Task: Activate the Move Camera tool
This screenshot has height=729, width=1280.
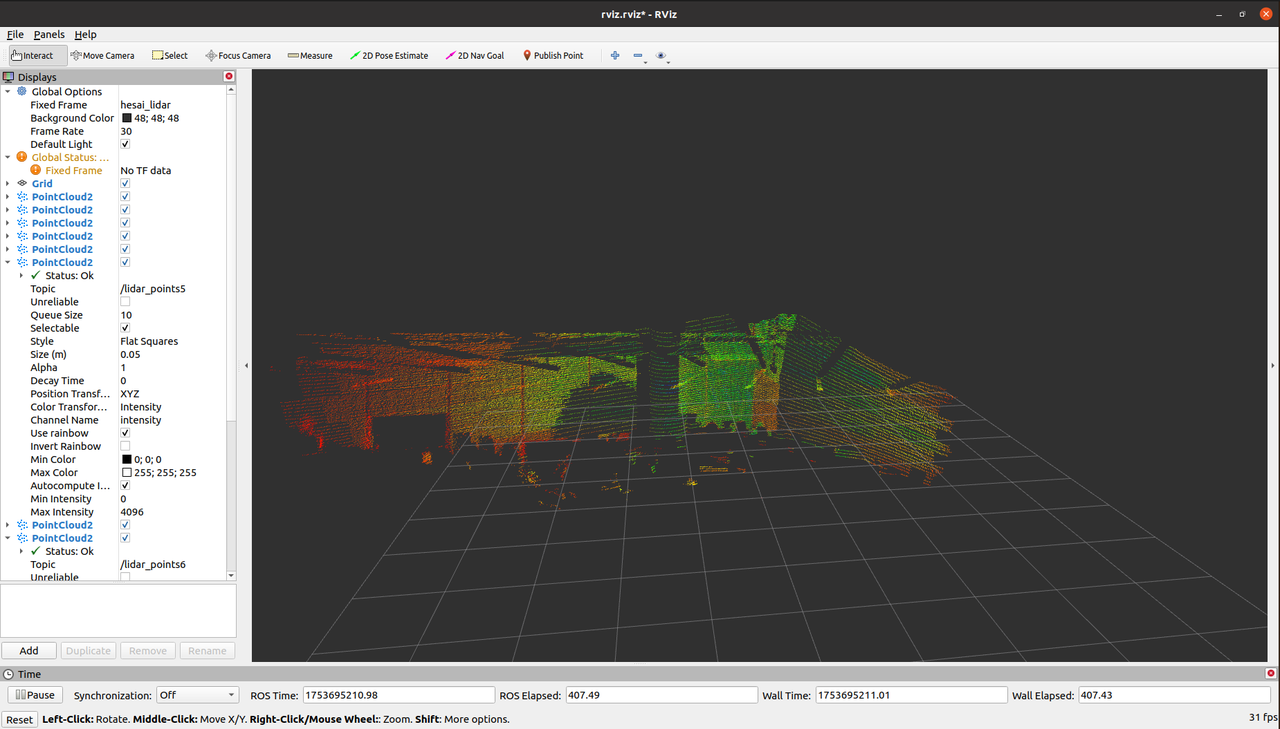Action: [102, 56]
